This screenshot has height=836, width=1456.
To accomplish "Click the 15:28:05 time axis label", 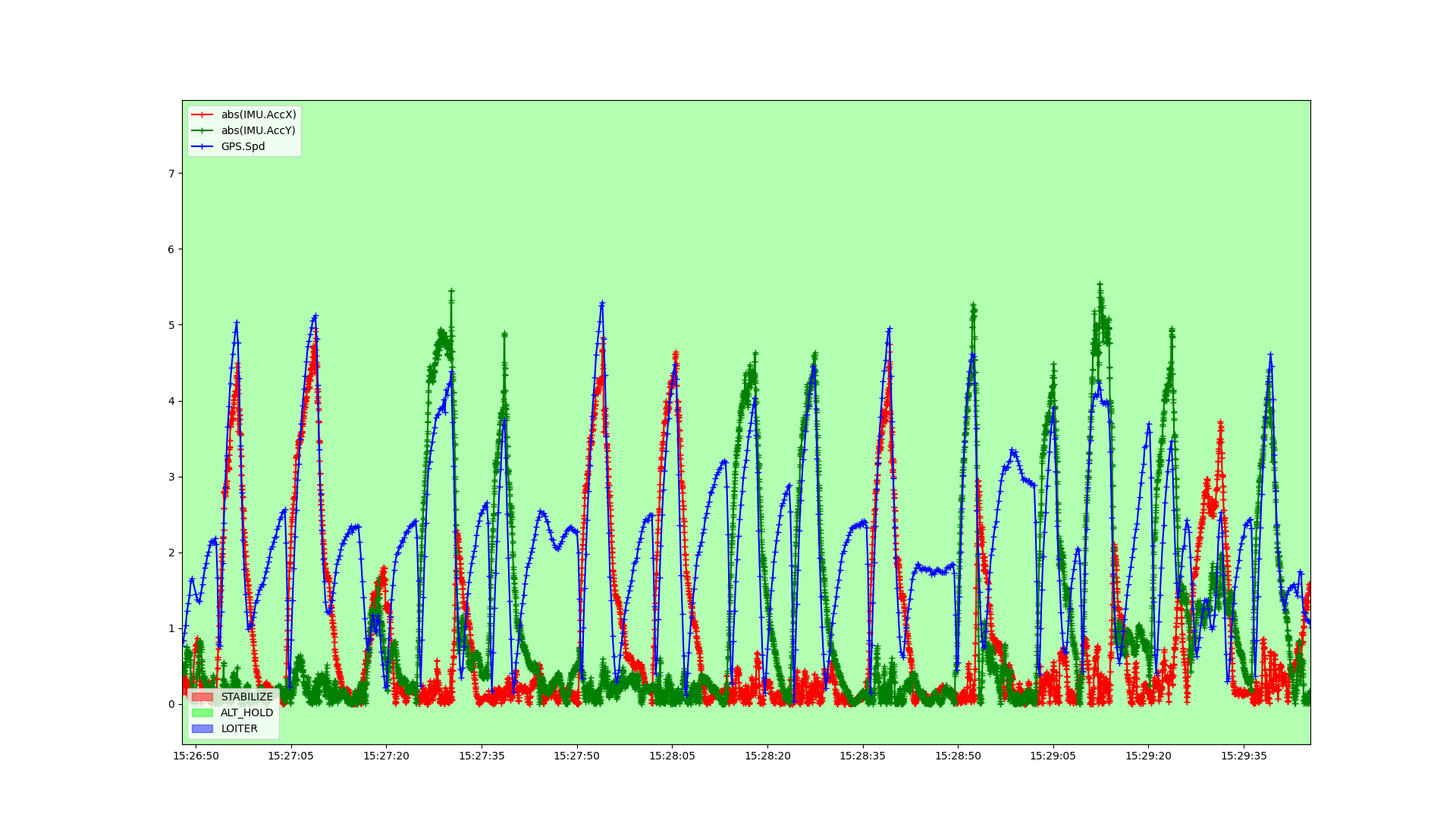I will [x=672, y=756].
